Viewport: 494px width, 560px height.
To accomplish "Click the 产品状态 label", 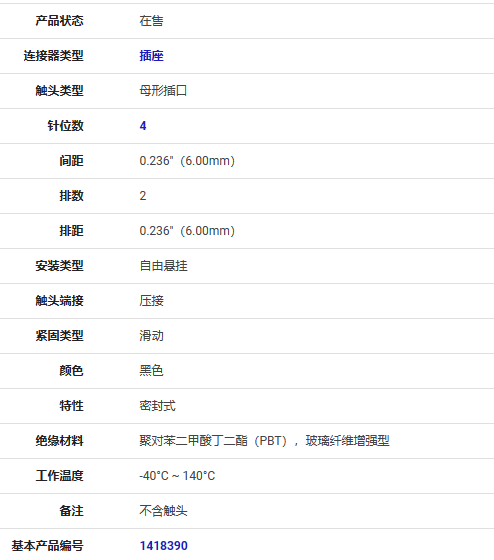I will 59,21.
